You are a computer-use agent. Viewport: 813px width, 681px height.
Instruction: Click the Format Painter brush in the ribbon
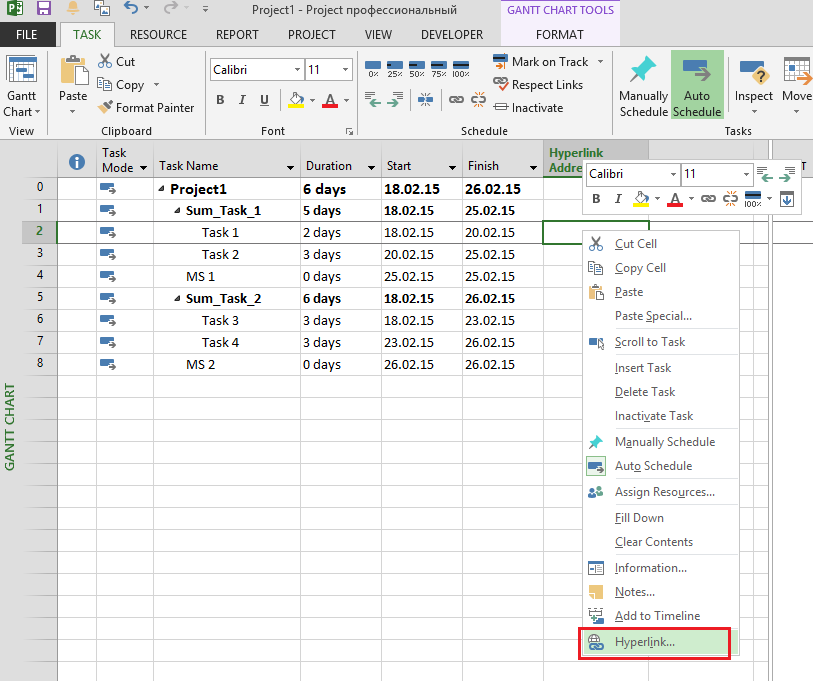[x=105, y=107]
